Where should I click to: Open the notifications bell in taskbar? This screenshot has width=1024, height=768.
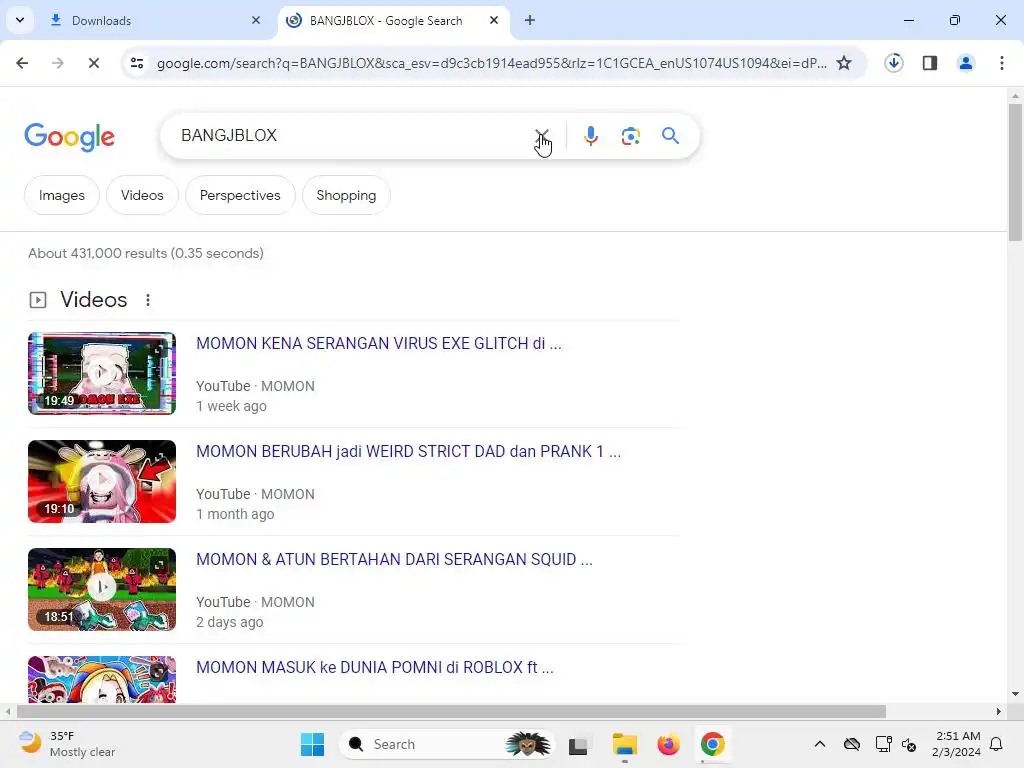[x=996, y=744]
